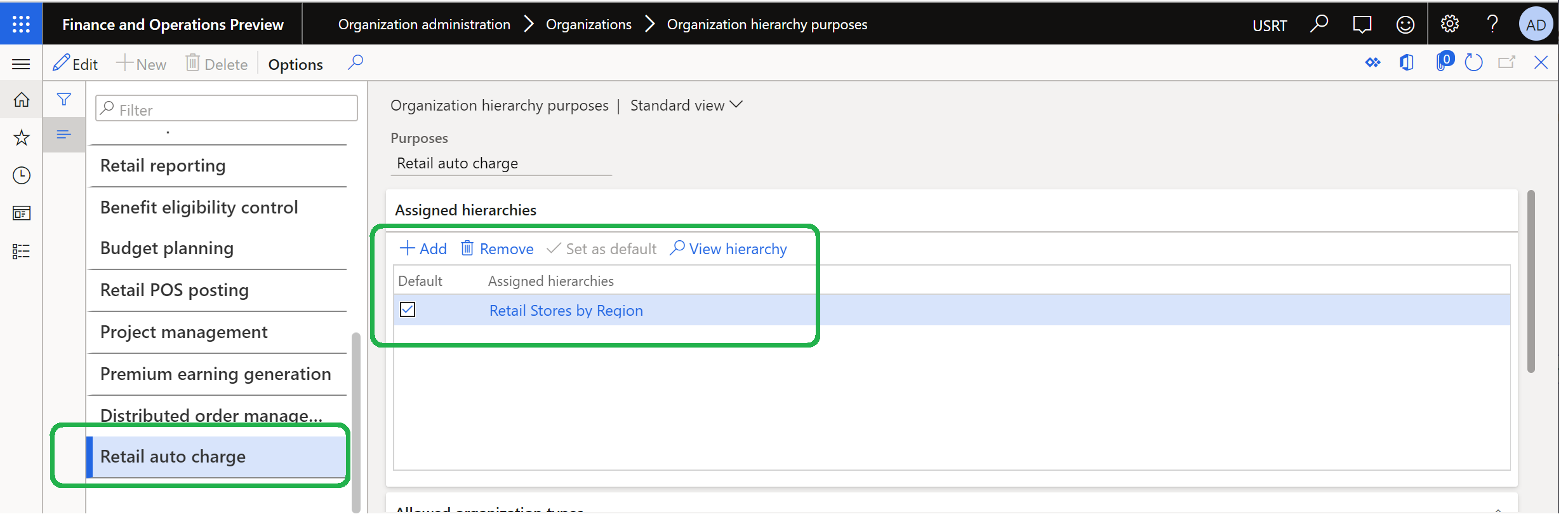Image resolution: width=1568 pixels, height=514 pixels.
Task: Sort by Default column header
Action: (x=420, y=281)
